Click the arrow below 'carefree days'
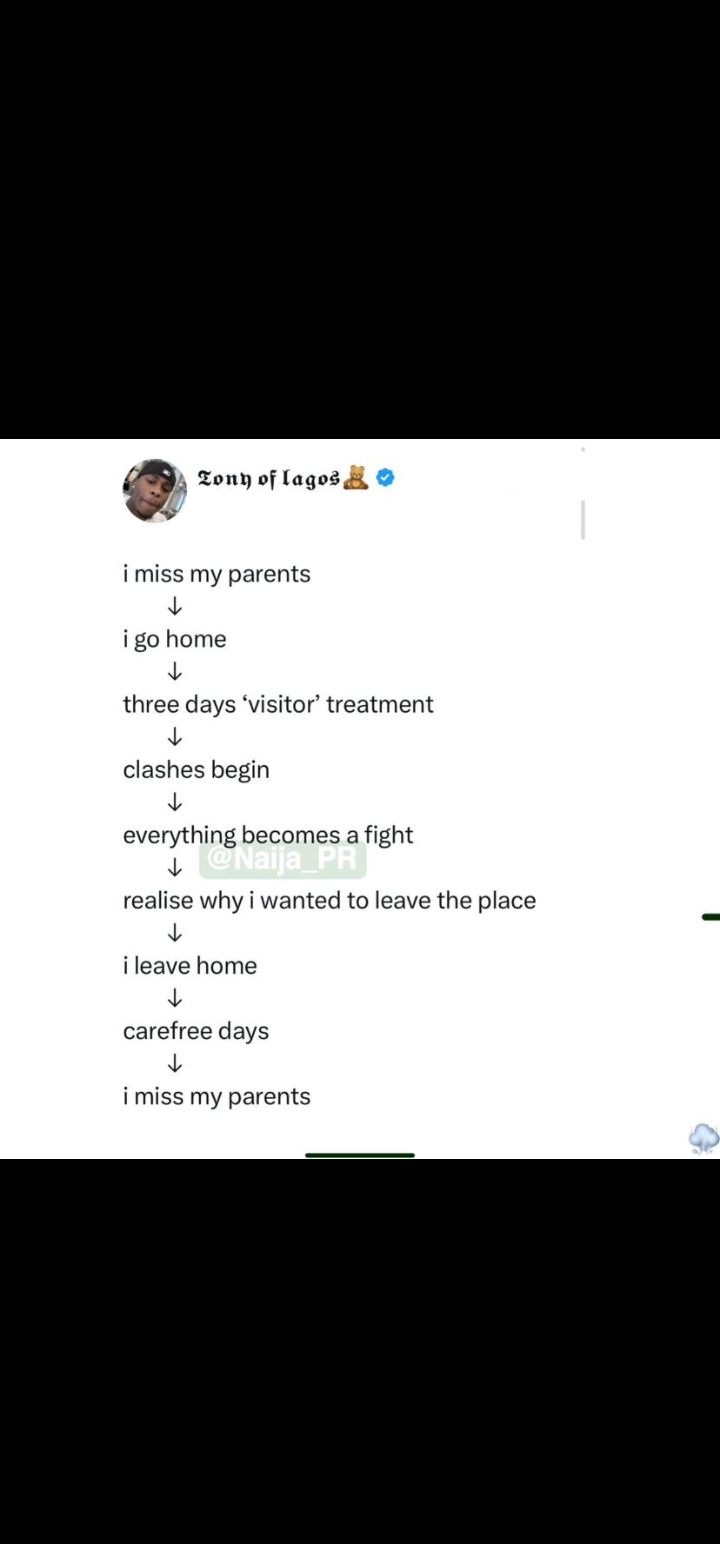Screen dimensions: 720x1544 tap(175, 1063)
